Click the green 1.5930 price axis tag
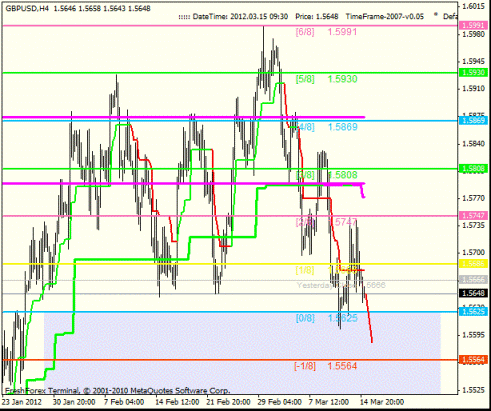491x411 pixels. [x=473, y=72]
